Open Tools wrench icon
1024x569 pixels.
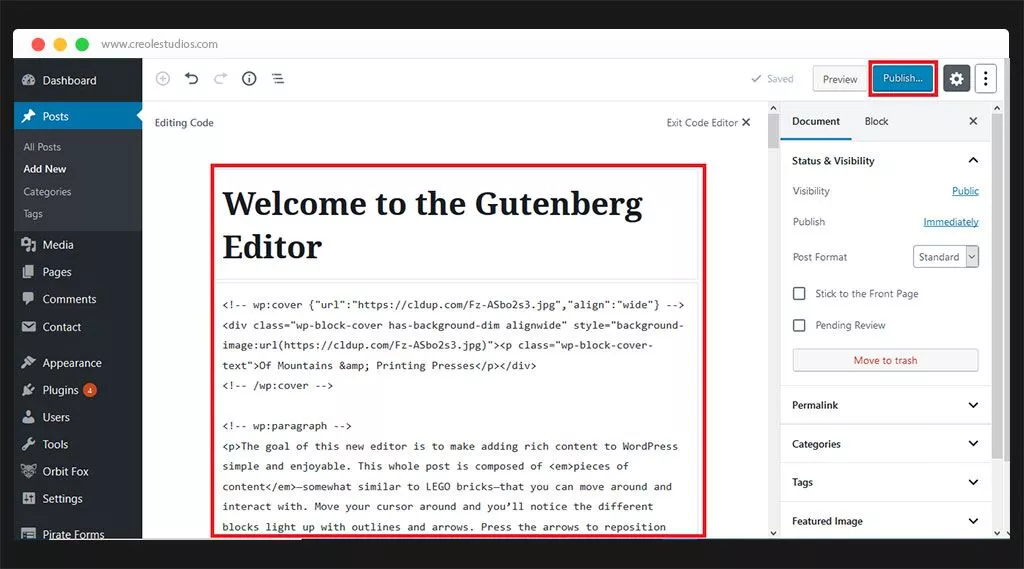click(x=28, y=444)
